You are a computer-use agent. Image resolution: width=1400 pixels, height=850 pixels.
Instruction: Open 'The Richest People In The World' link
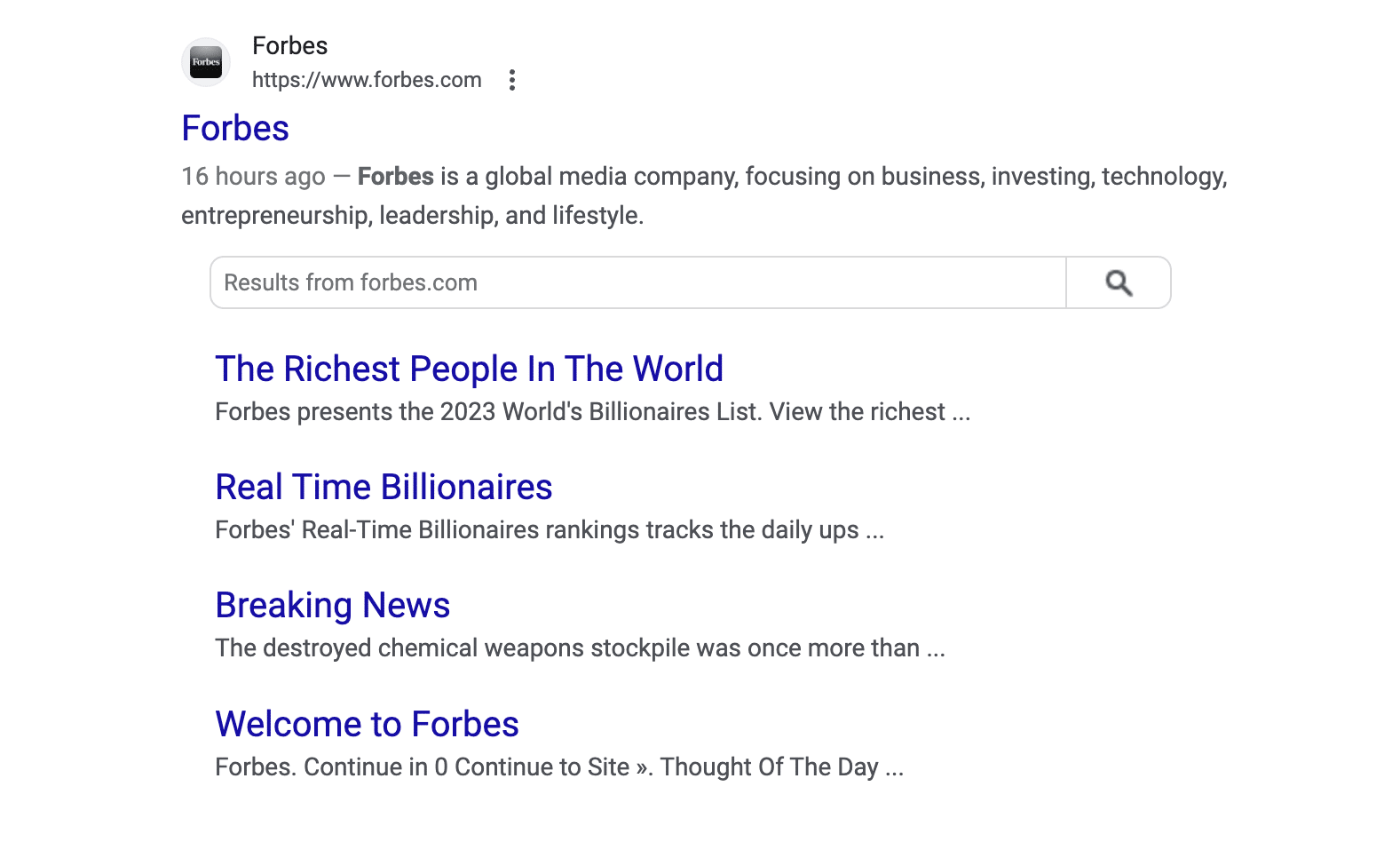point(469,369)
